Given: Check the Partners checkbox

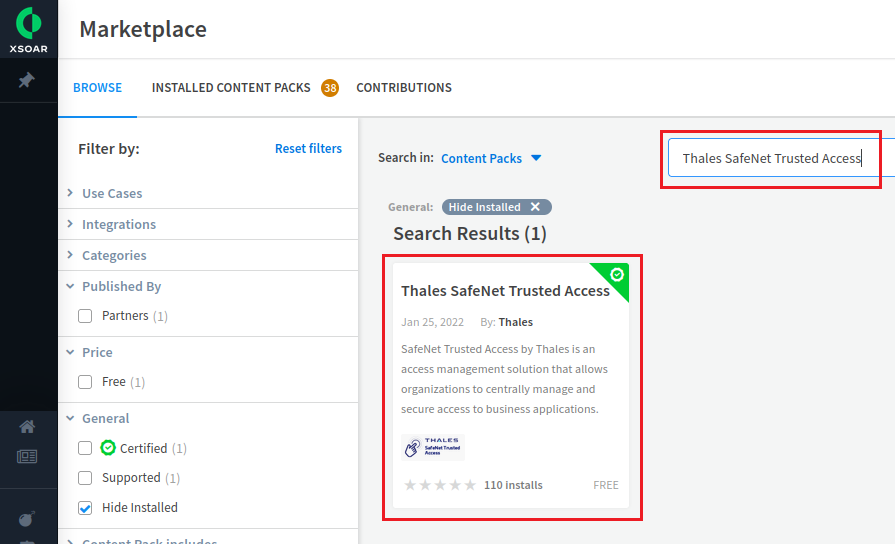Looking at the screenshot, I should pos(85,316).
